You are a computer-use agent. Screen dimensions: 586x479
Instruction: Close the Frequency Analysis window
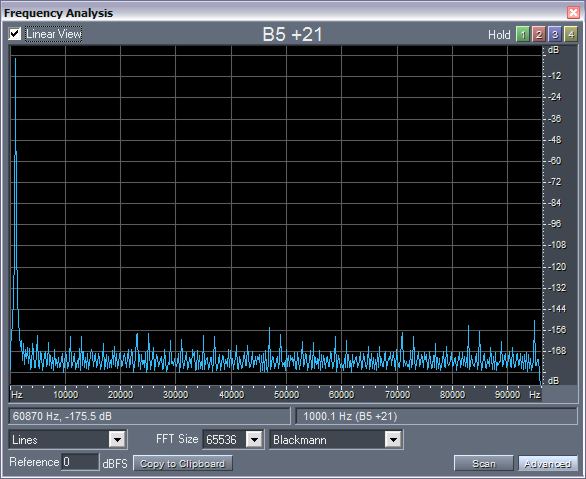[x=573, y=12]
